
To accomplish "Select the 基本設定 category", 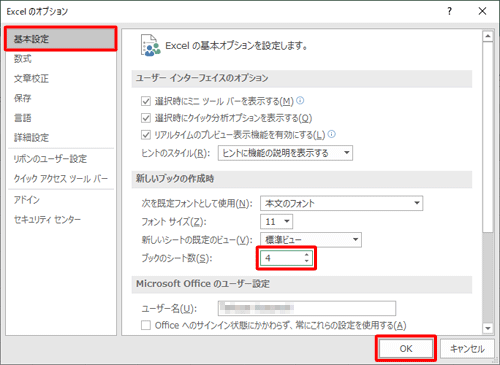I will 61,39.
